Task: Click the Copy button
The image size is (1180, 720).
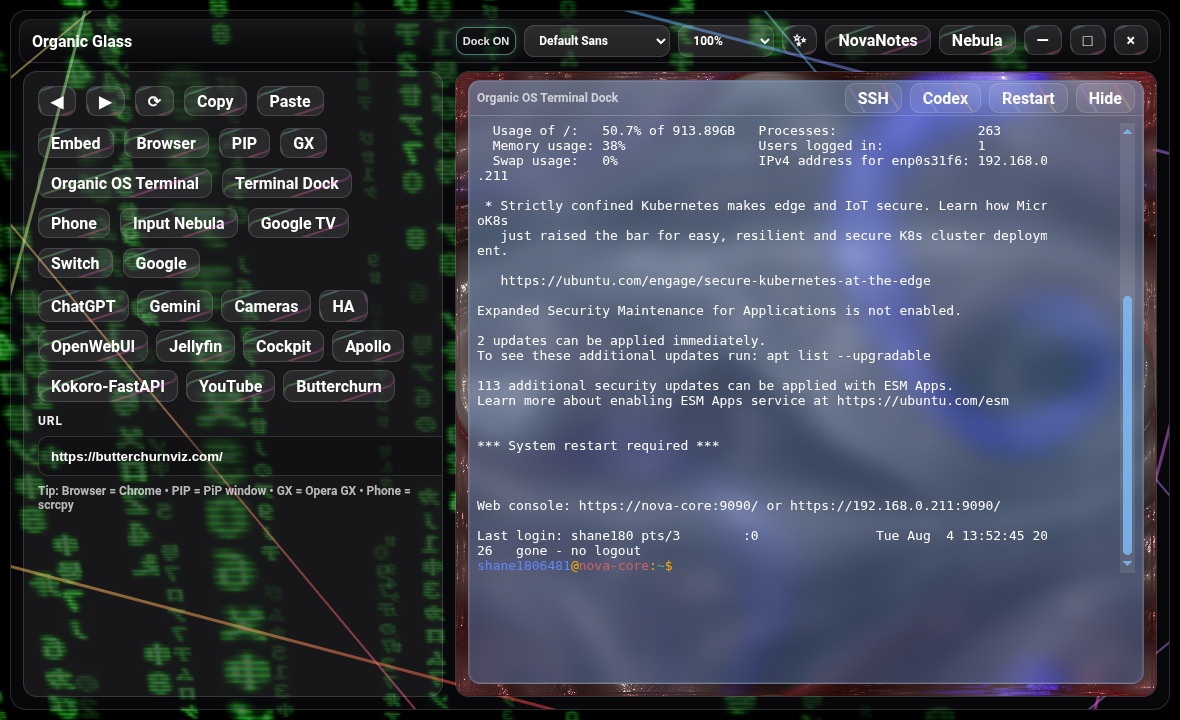Action: (x=215, y=102)
